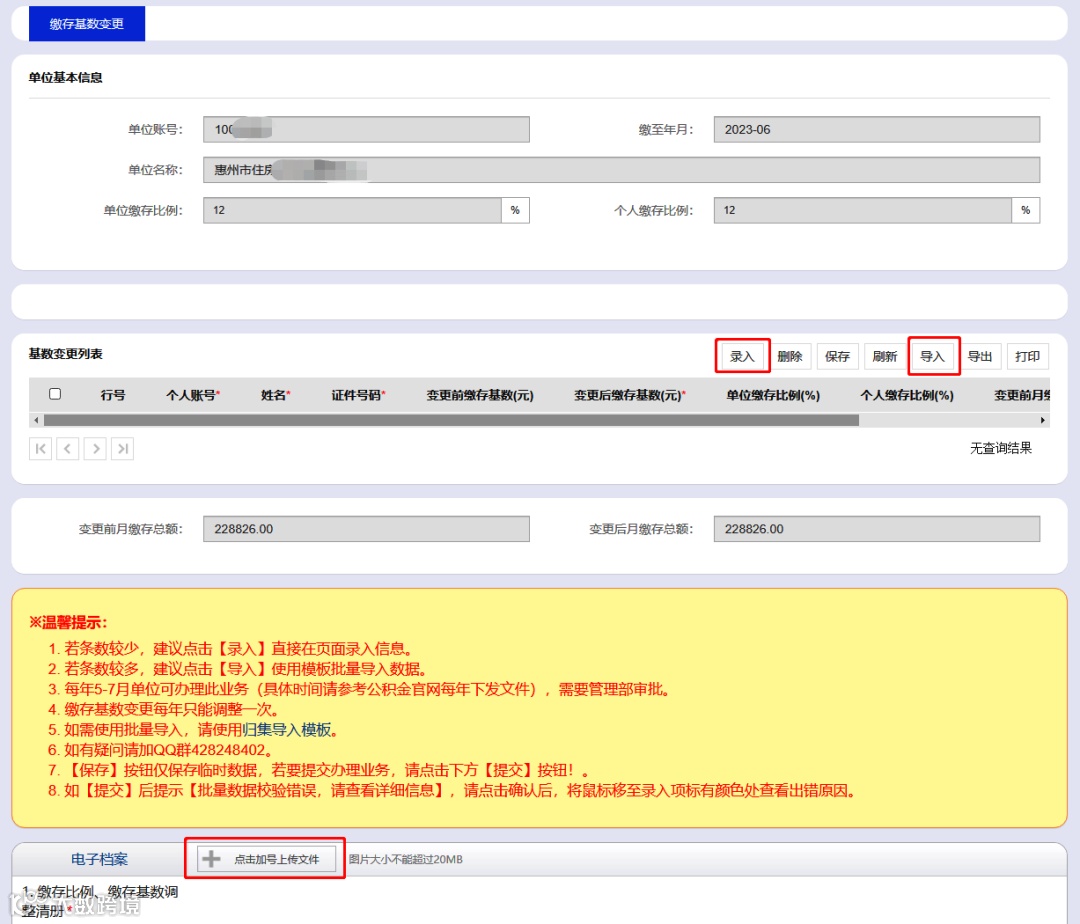1080x924 pixels.
Task: Click the 保存 button
Action: click(x=838, y=357)
